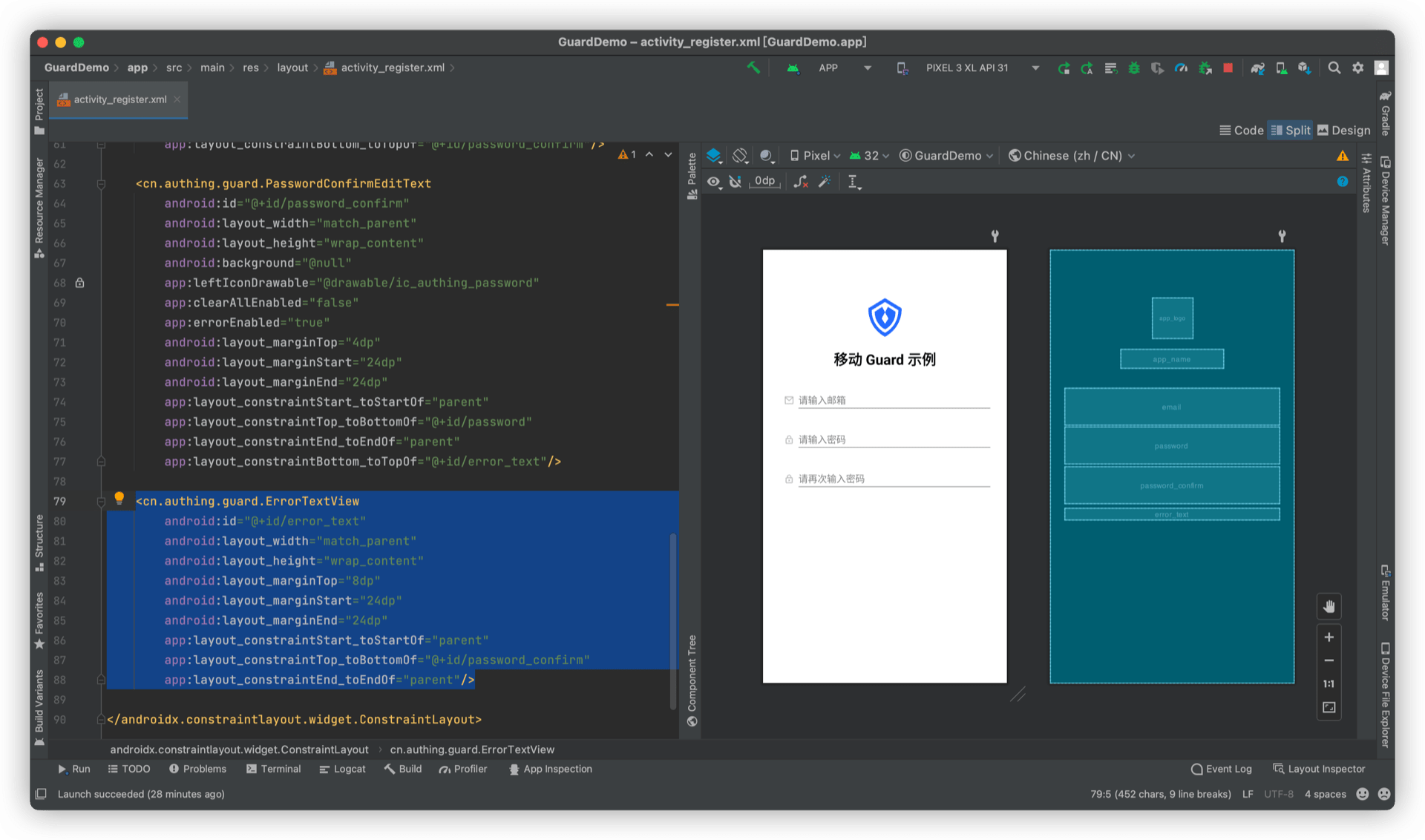Open the Pixel device dropdown
Screen dimensions: 1425x840
click(x=815, y=156)
